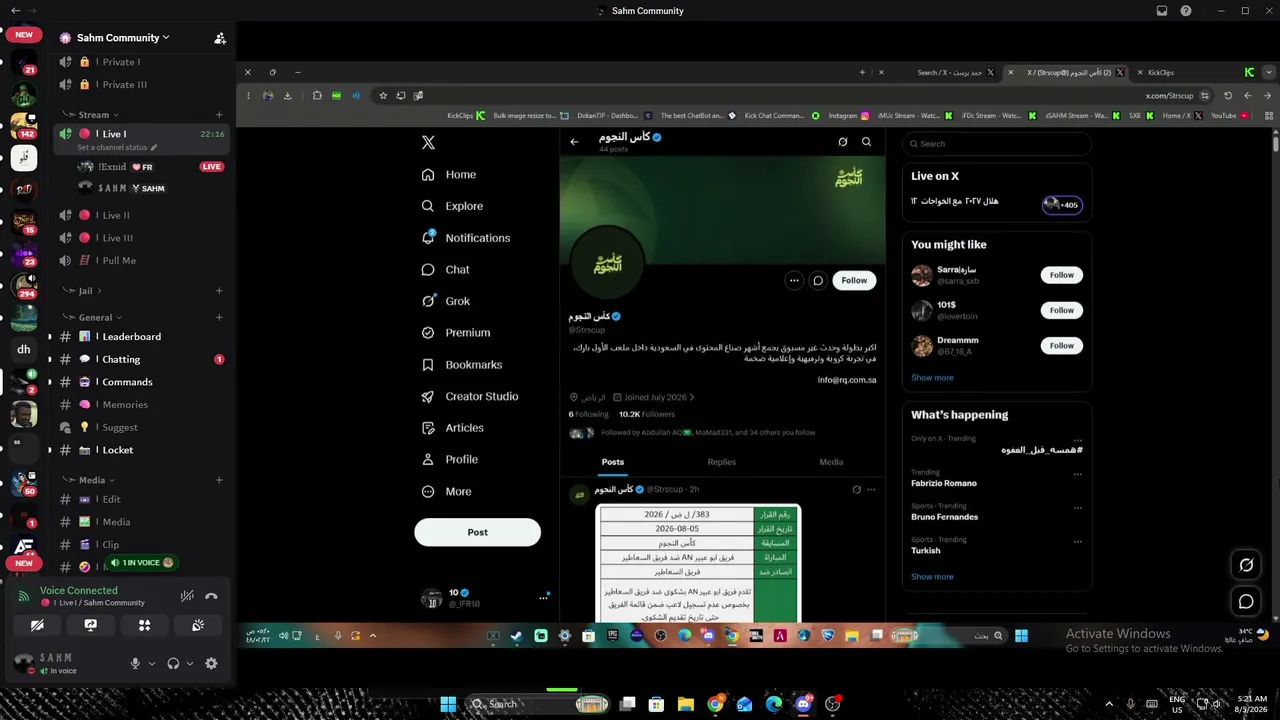Switch to the KickClips browser tab
The height and width of the screenshot is (720, 1280).
coord(1195,73)
